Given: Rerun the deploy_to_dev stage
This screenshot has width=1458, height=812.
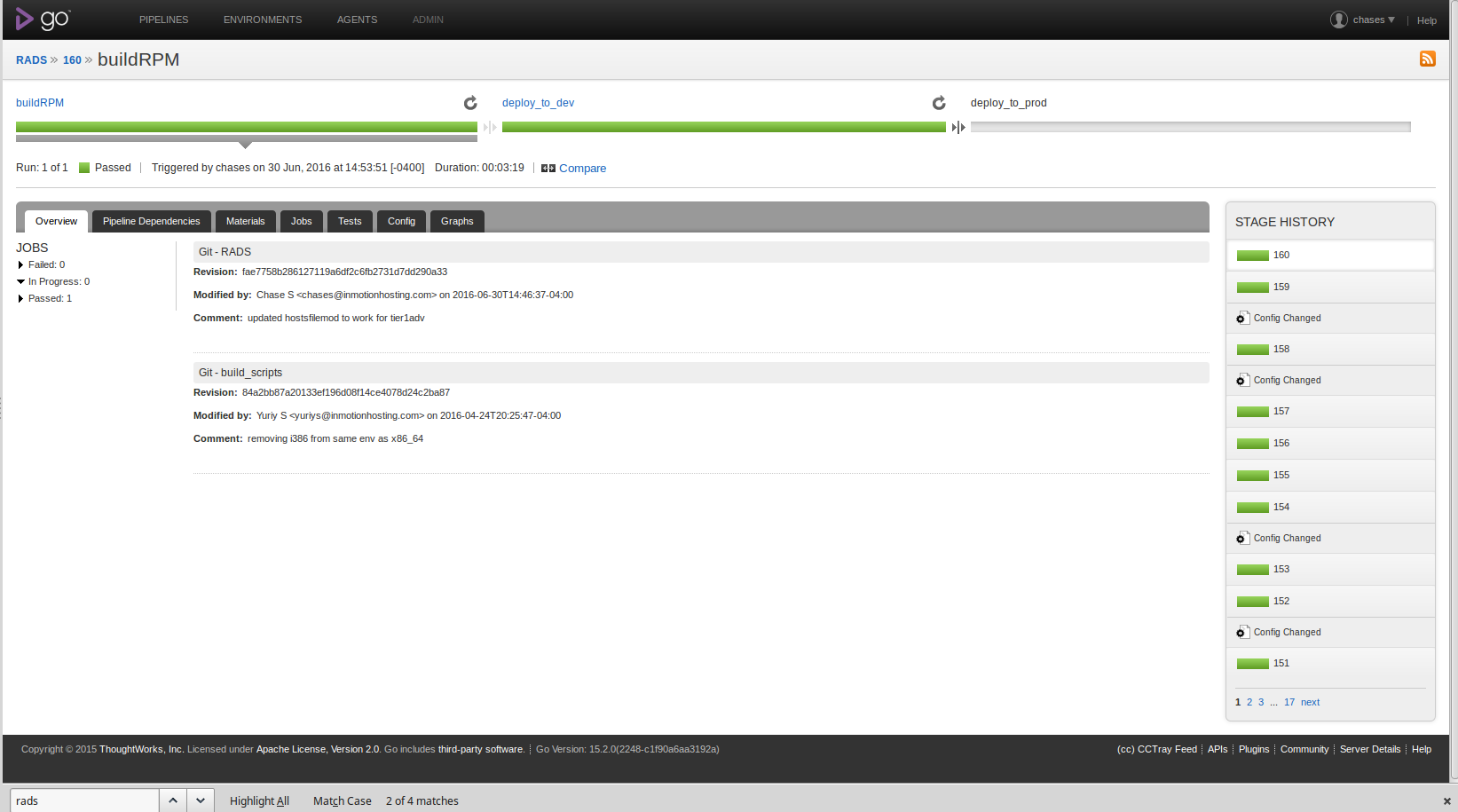Looking at the screenshot, I should pyautogui.click(x=939, y=103).
